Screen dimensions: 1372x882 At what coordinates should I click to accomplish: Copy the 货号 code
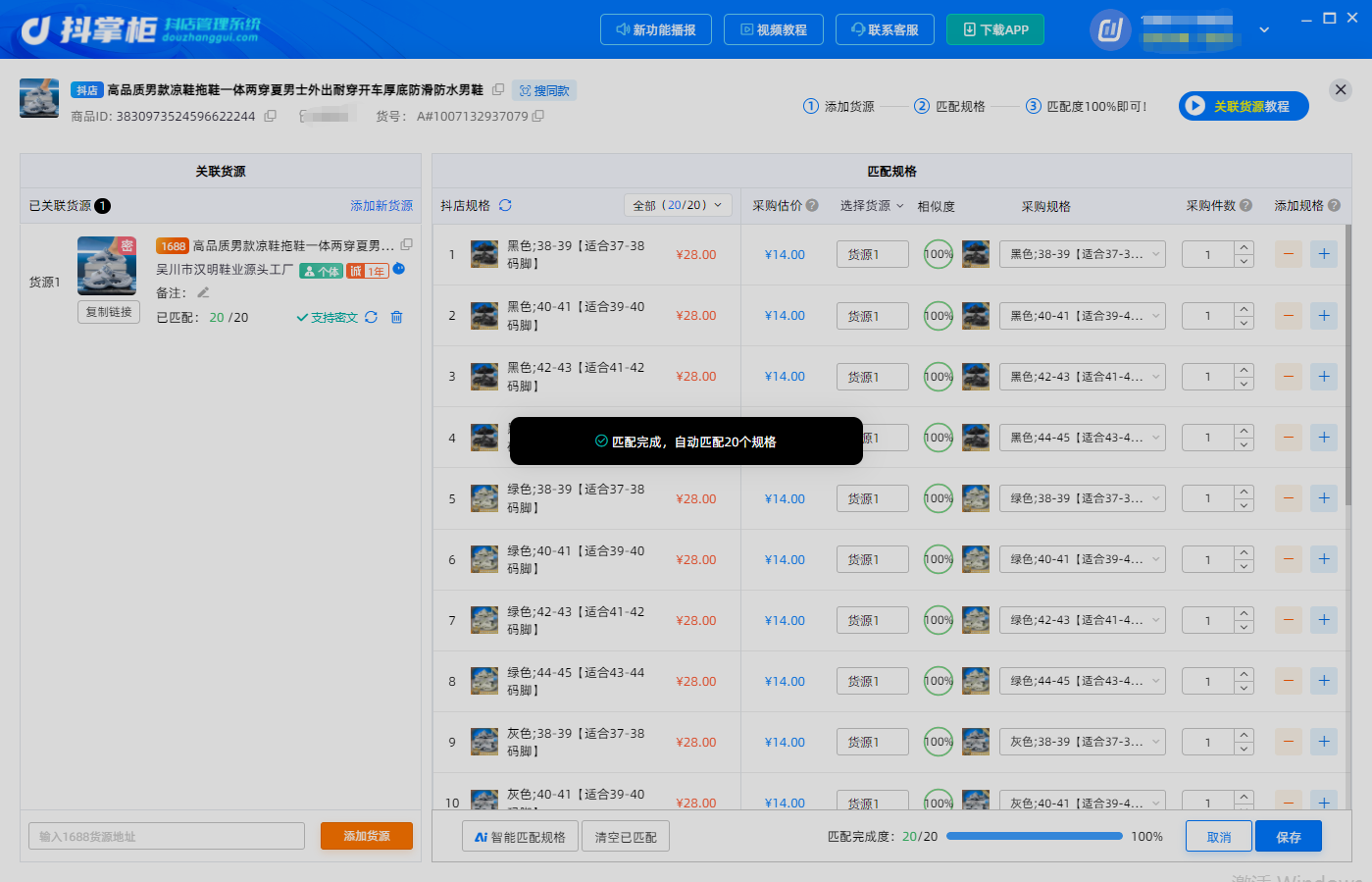pyautogui.click(x=538, y=116)
